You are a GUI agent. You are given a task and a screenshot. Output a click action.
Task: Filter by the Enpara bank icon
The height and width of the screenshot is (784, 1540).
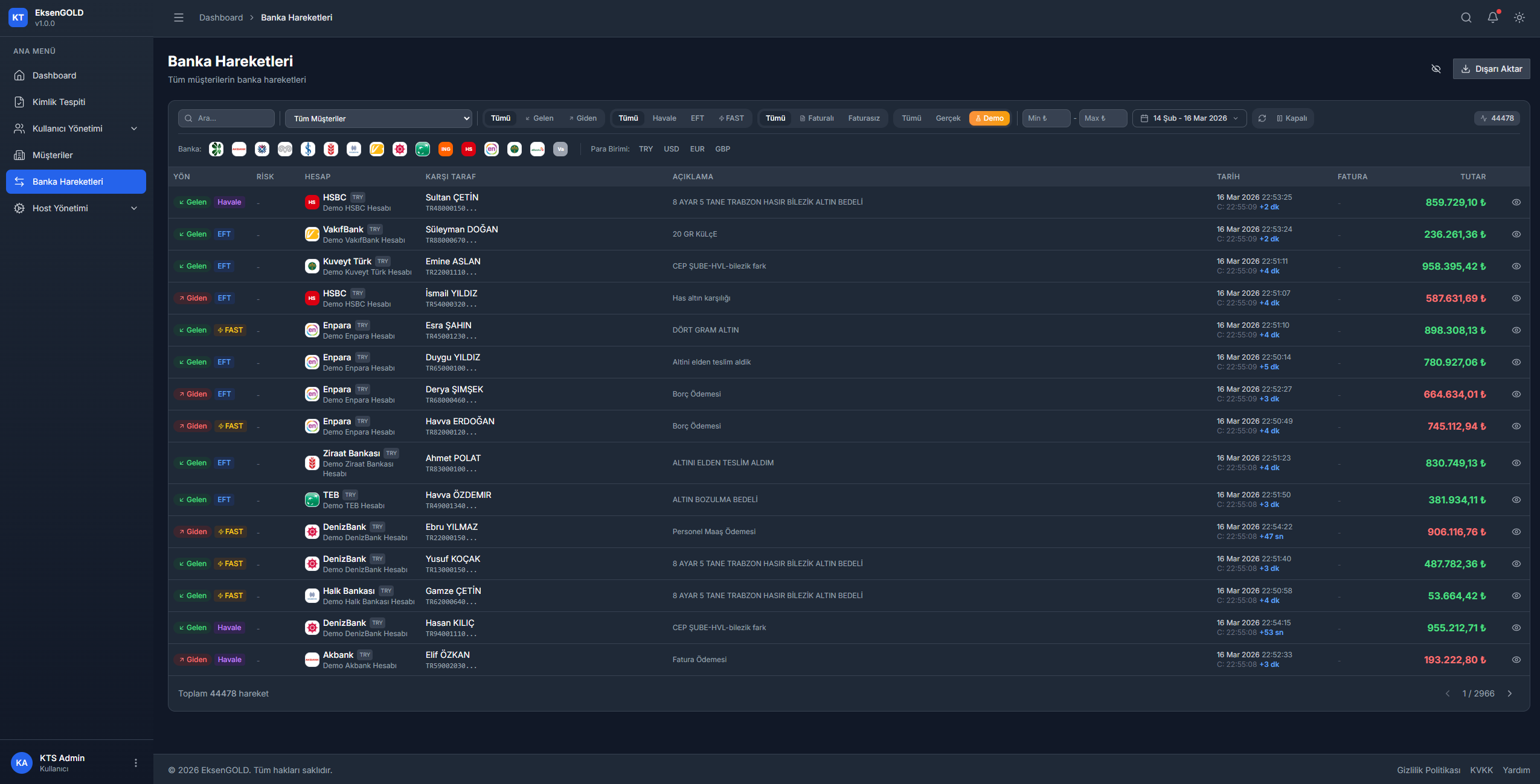492,149
